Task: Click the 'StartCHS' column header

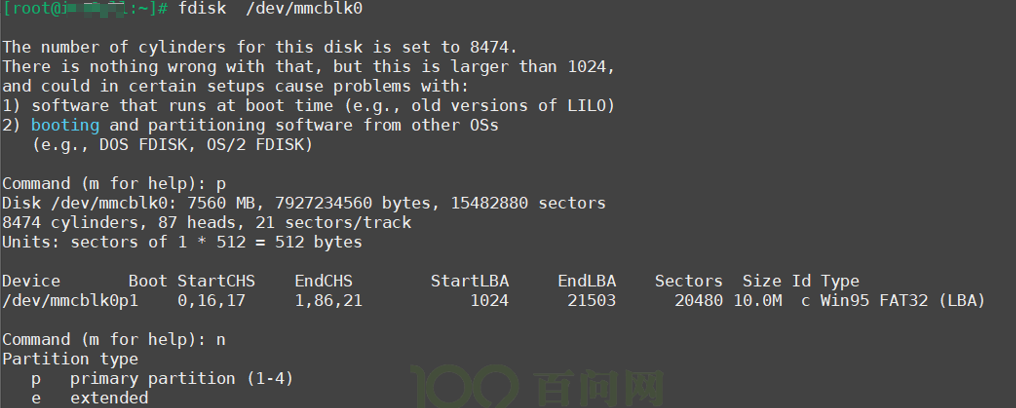Action: 216,281
